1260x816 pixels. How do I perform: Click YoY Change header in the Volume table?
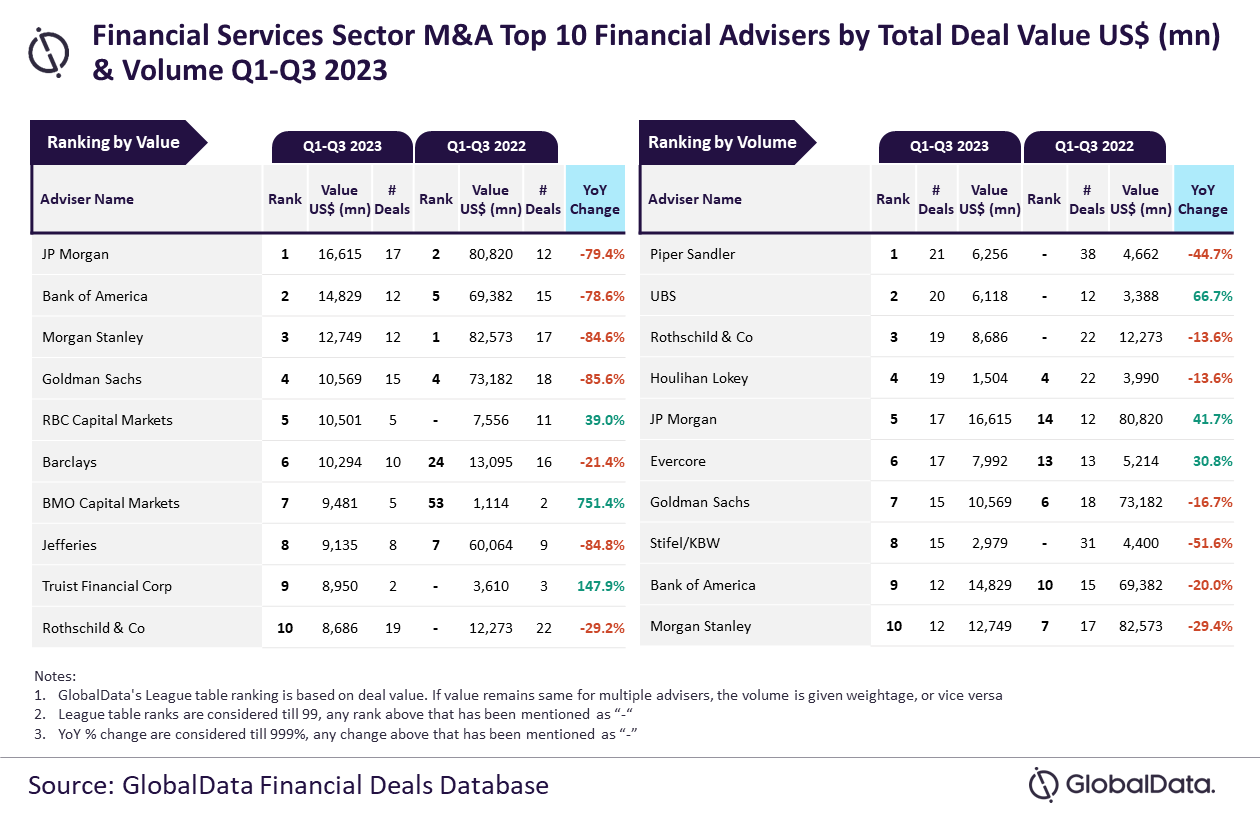(x=1202, y=199)
